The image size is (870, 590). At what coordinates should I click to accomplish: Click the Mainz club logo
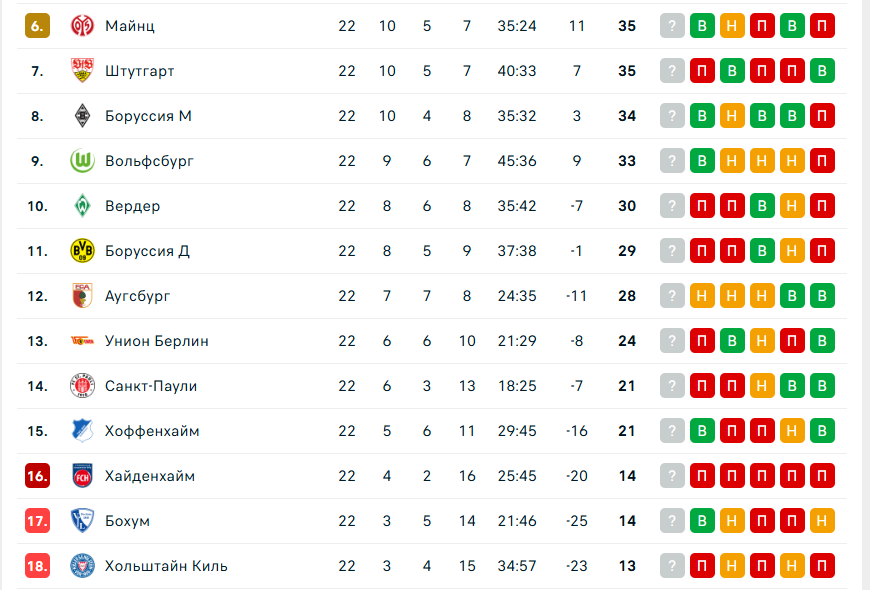(82, 26)
